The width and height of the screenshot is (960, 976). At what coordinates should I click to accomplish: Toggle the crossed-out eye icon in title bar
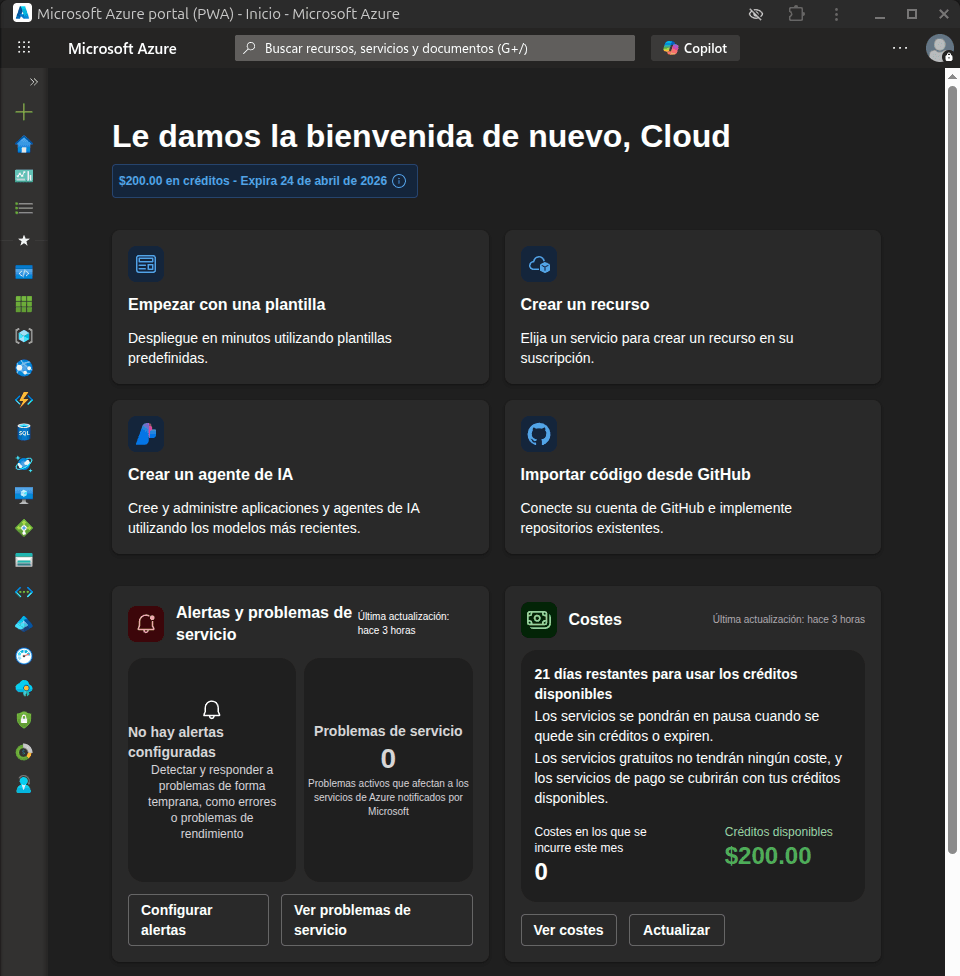click(x=756, y=14)
